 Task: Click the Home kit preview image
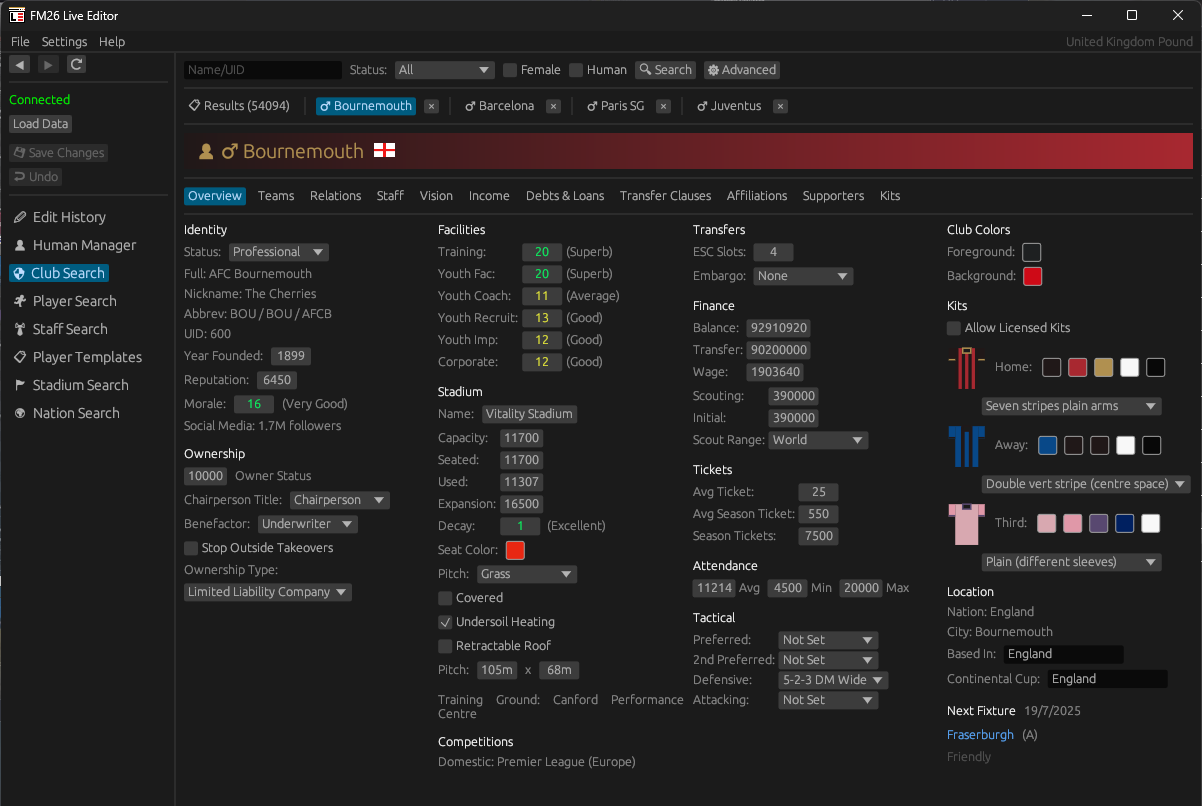(x=966, y=368)
